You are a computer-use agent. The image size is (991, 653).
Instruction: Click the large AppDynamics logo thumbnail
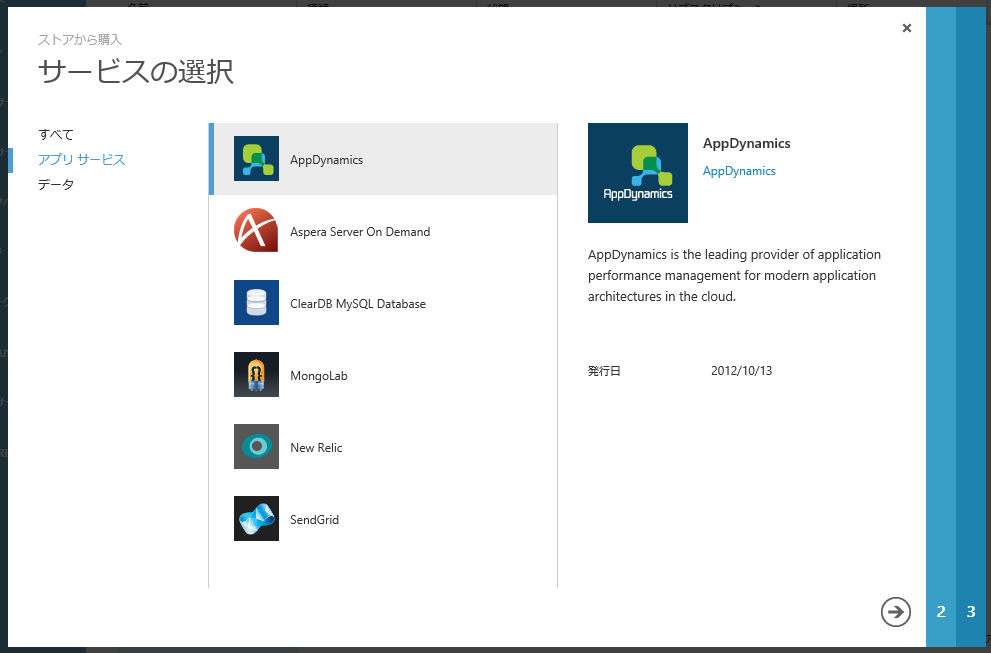tap(638, 173)
